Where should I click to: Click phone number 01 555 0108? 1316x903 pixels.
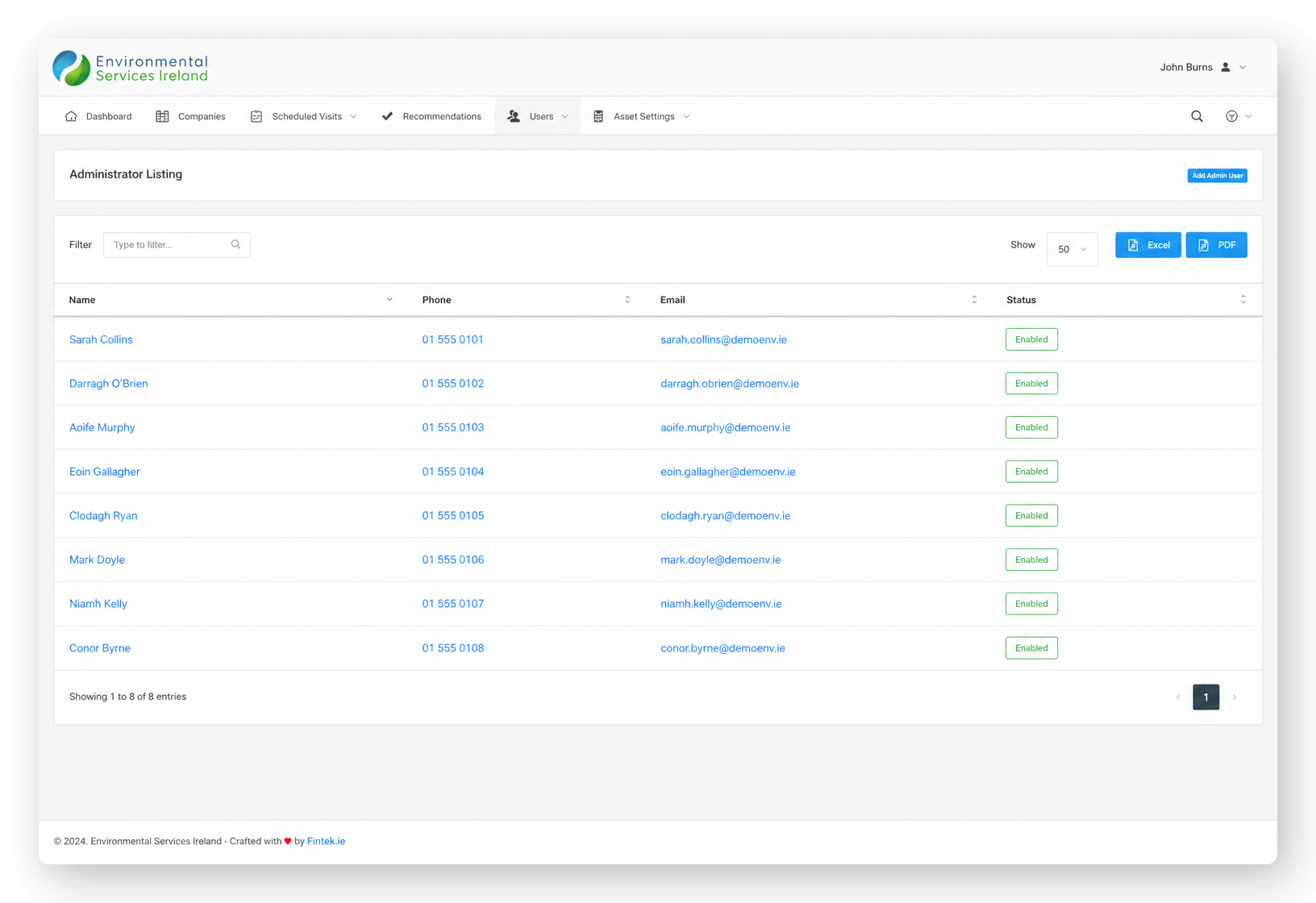tap(453, 648)
